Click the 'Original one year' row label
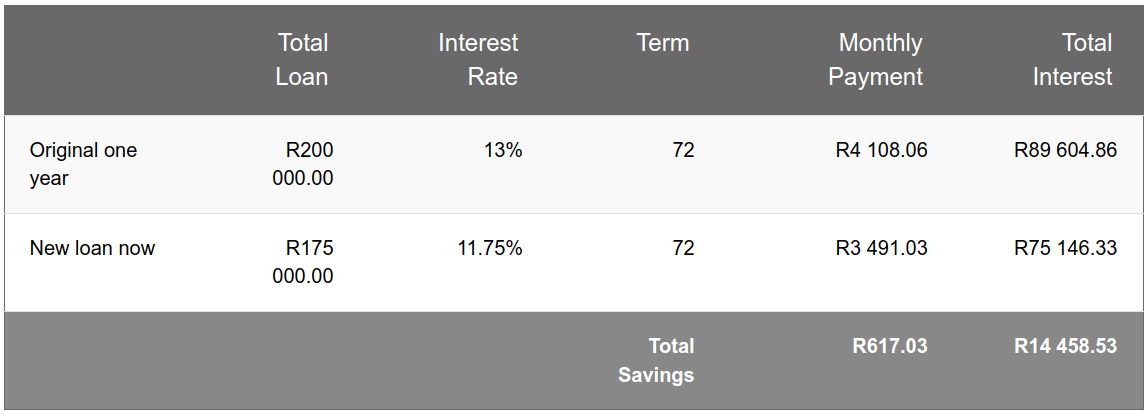Image resolution: width=1147 pixels, height=414 pixels. click(83, 164)
